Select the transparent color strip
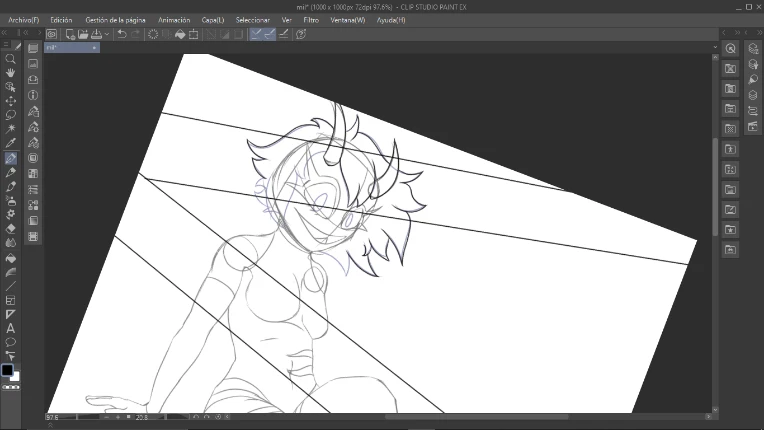The width and height of the screenshot is (764, 430). 11,388
